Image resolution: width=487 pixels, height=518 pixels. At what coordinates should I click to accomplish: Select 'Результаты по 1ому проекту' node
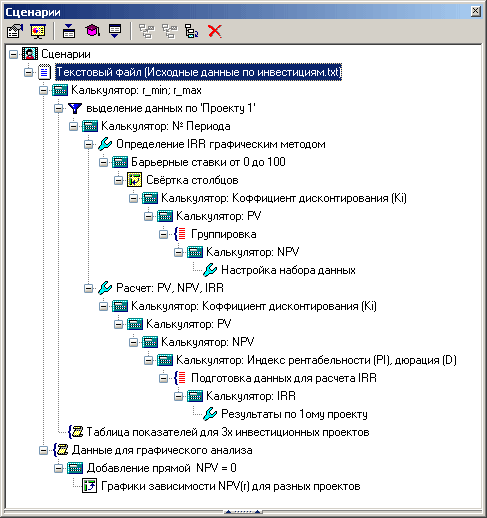(x=294, y=414)
